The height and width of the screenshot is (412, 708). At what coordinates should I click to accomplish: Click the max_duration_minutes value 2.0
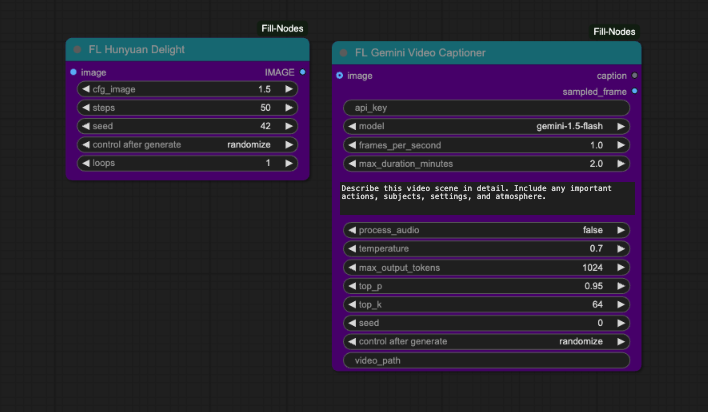pos(596,164)
